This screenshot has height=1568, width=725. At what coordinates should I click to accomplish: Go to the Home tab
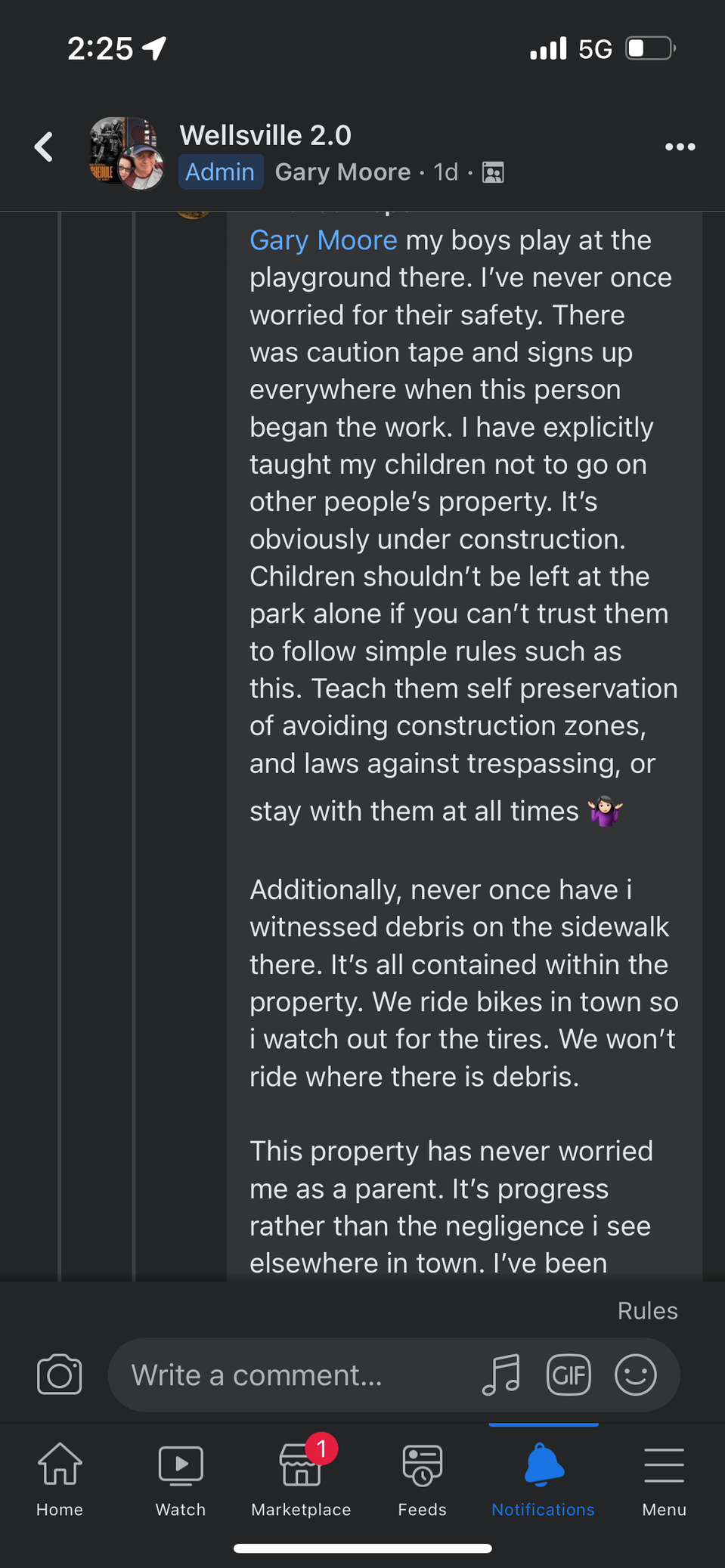click(x=60, y=1479)
